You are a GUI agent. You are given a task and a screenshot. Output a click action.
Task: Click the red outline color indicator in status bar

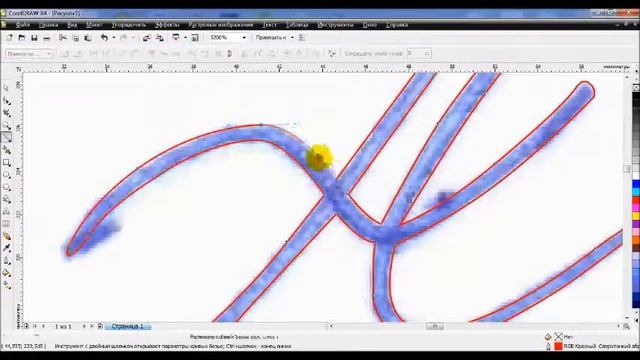[x=558, y=347]
